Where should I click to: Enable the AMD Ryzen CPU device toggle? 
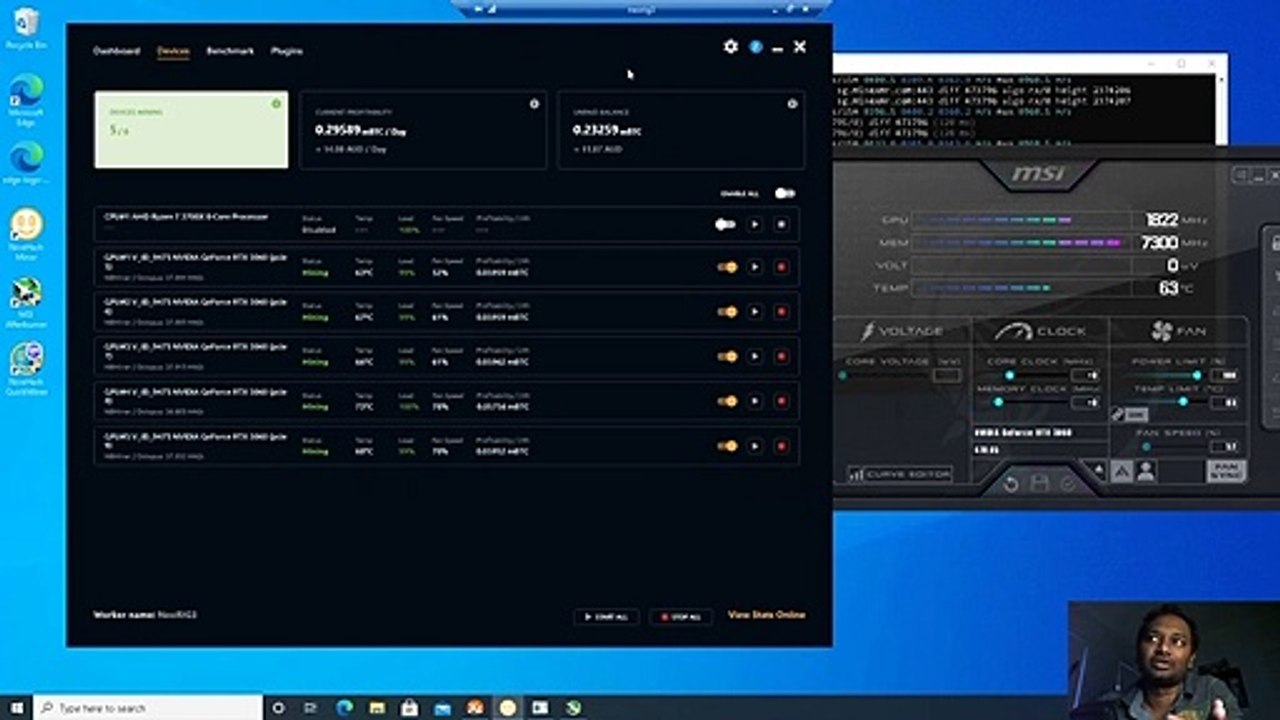click(x=726, y=224)
